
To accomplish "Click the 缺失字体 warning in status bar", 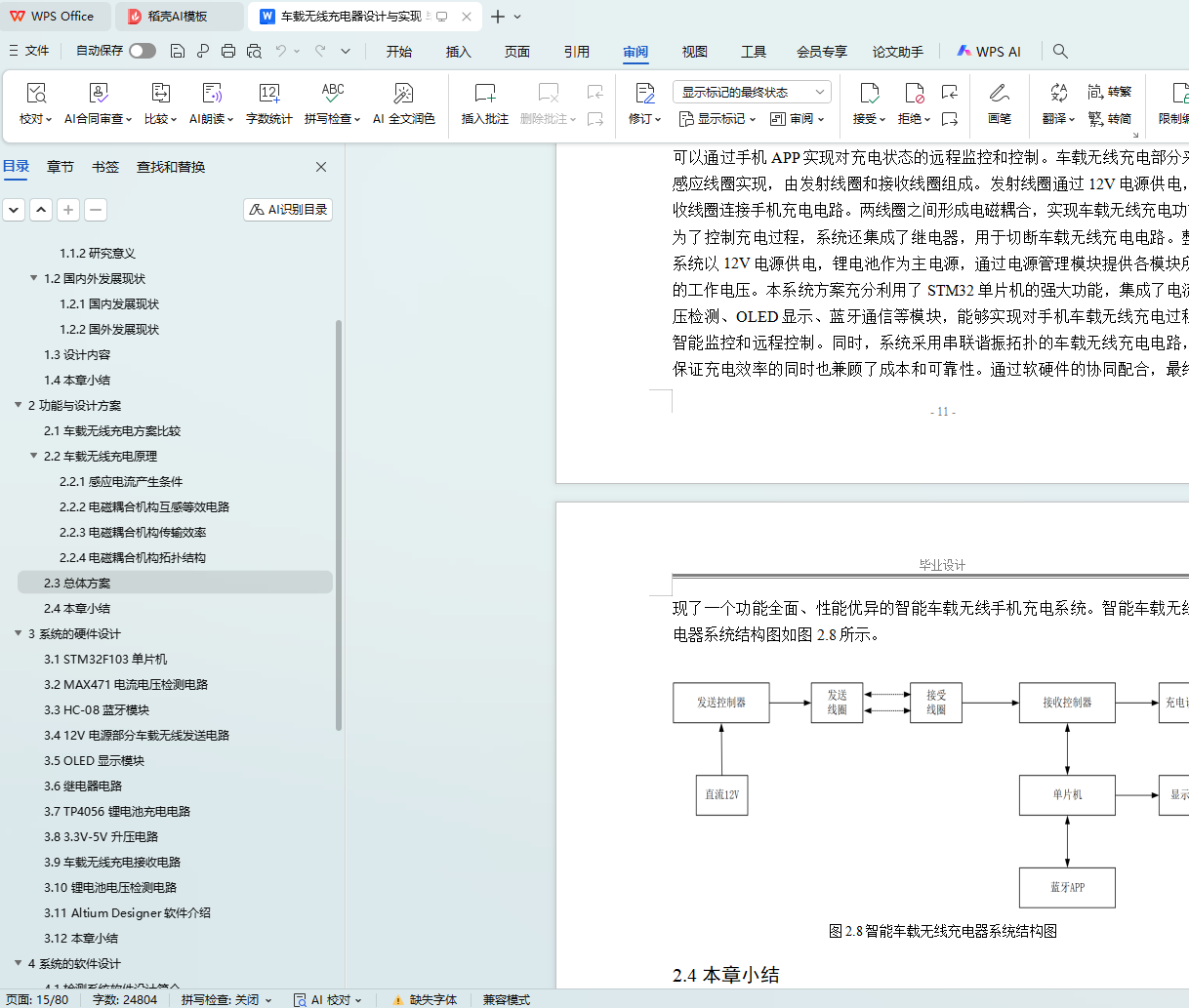I will click(x=426, y=999).
